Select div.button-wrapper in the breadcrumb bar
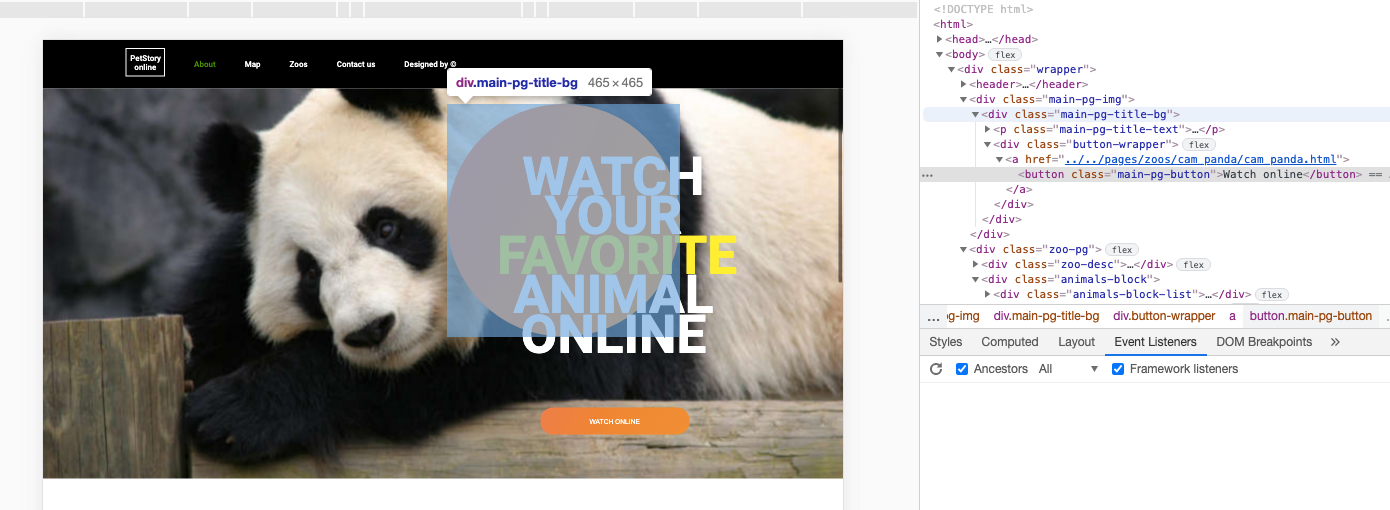Viewport: 1390px width, 510px height. (1164, 316)
